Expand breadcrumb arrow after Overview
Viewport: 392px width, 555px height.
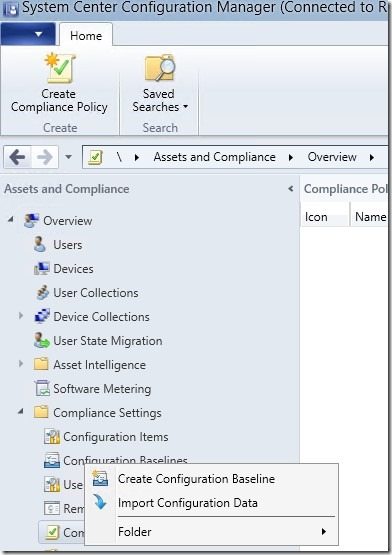coord(371,157)
